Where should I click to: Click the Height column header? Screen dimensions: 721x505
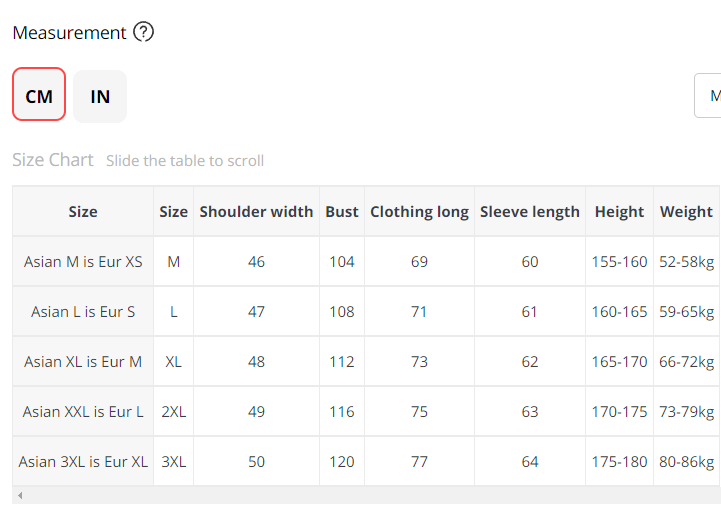pyautogui.click(x=619, y=211)
